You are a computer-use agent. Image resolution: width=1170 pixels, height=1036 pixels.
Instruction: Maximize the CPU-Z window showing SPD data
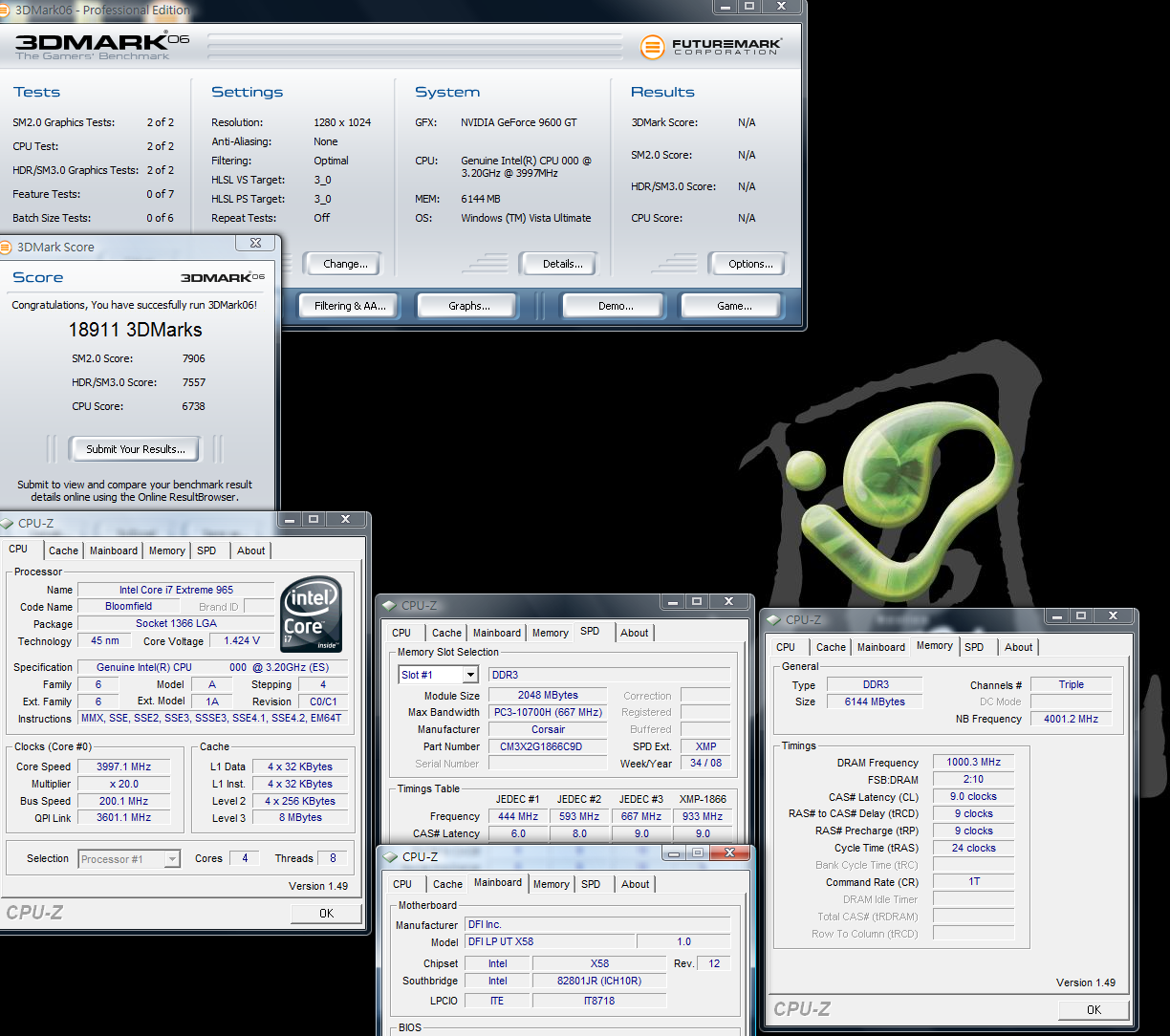click(x=697, y=602)
